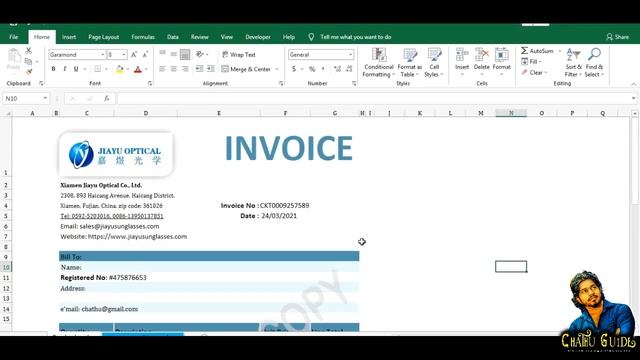Toggle Italic formatting

coord(64,69)
